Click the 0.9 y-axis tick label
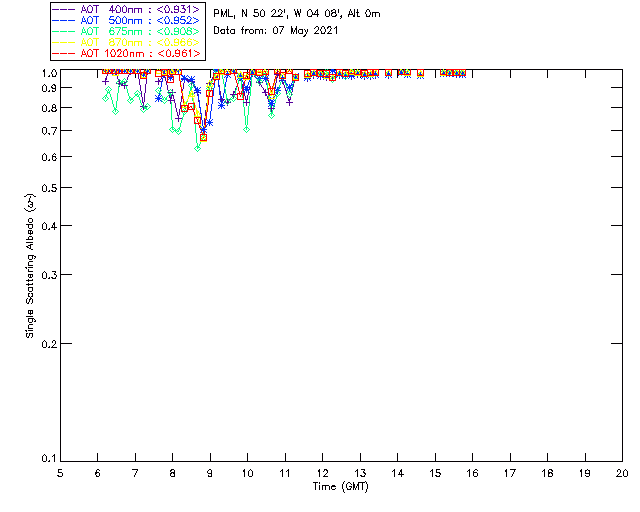 coord(49,88)
